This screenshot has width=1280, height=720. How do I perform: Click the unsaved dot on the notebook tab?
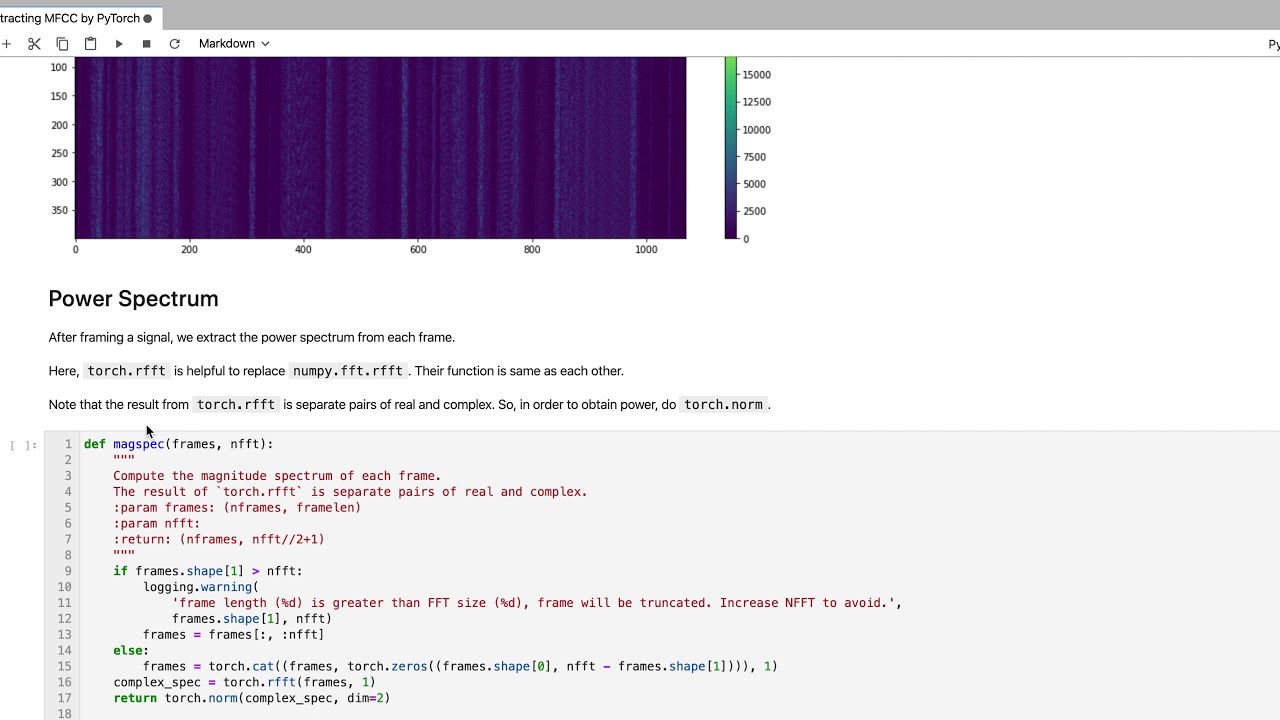coord(148,19)
